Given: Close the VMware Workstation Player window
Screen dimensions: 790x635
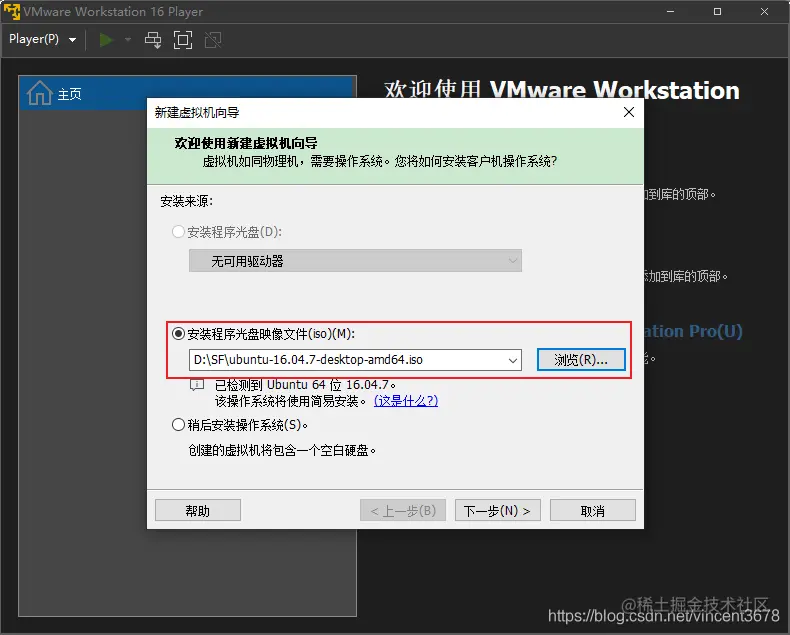Looking at the screenshot, I should point(764,11).
